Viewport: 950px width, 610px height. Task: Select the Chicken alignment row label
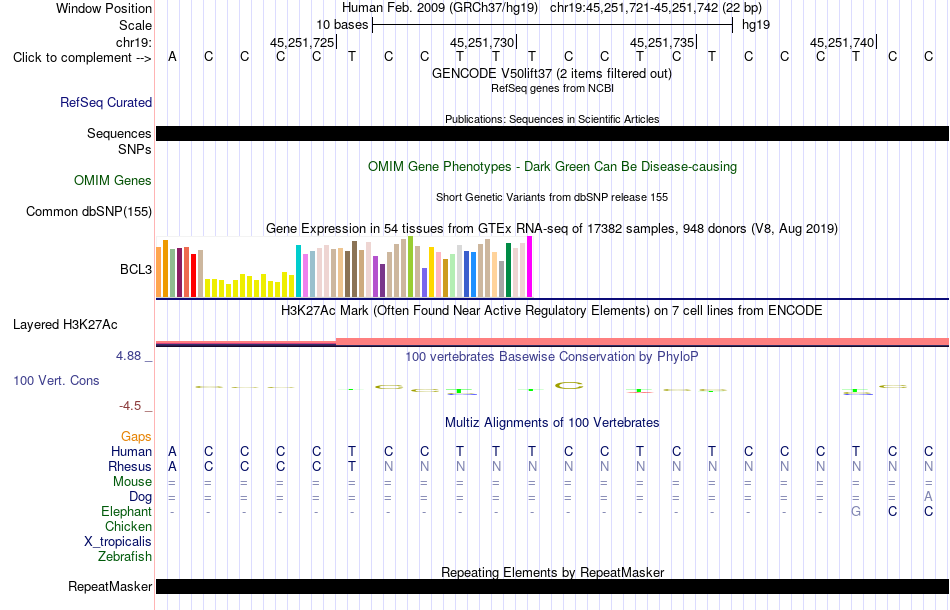click(x=128, y=526)
